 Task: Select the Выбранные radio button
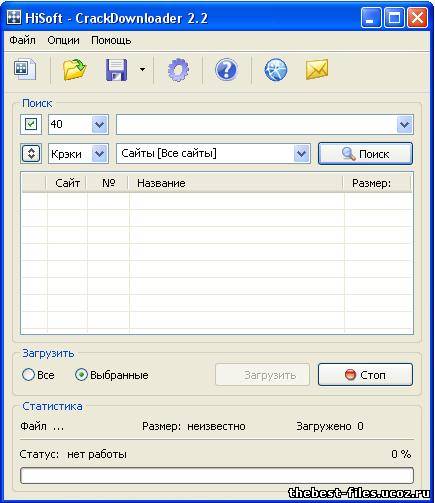(81, 375)
